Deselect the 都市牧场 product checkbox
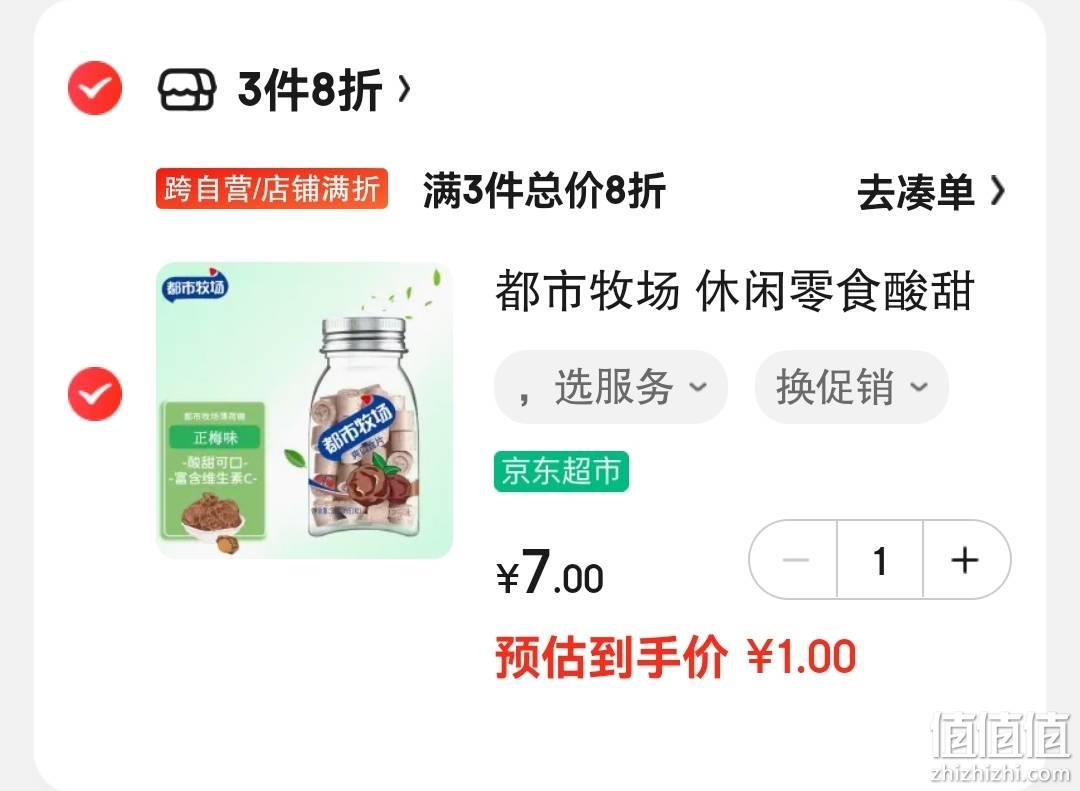 (x=94, y=393)
